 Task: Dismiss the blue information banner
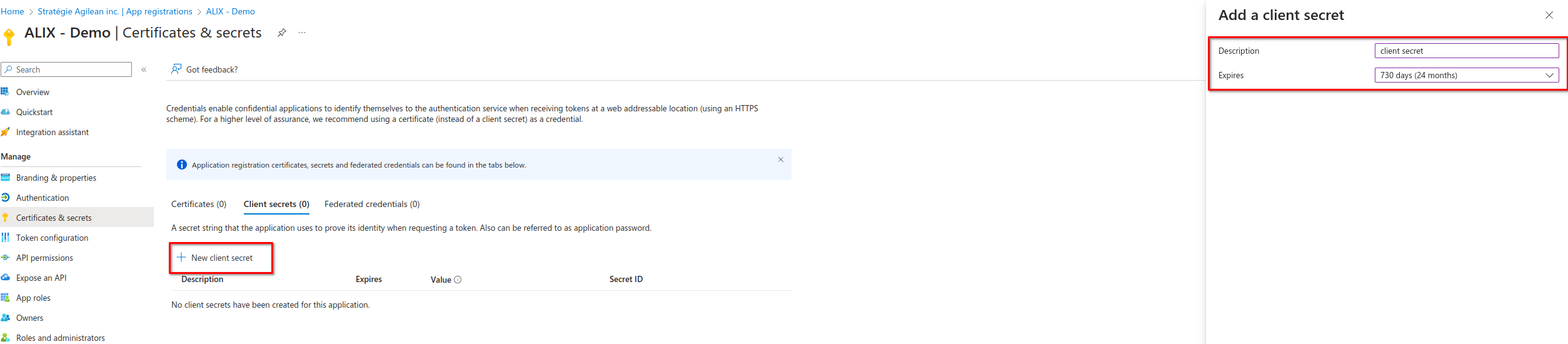click(x=780, y=159)
